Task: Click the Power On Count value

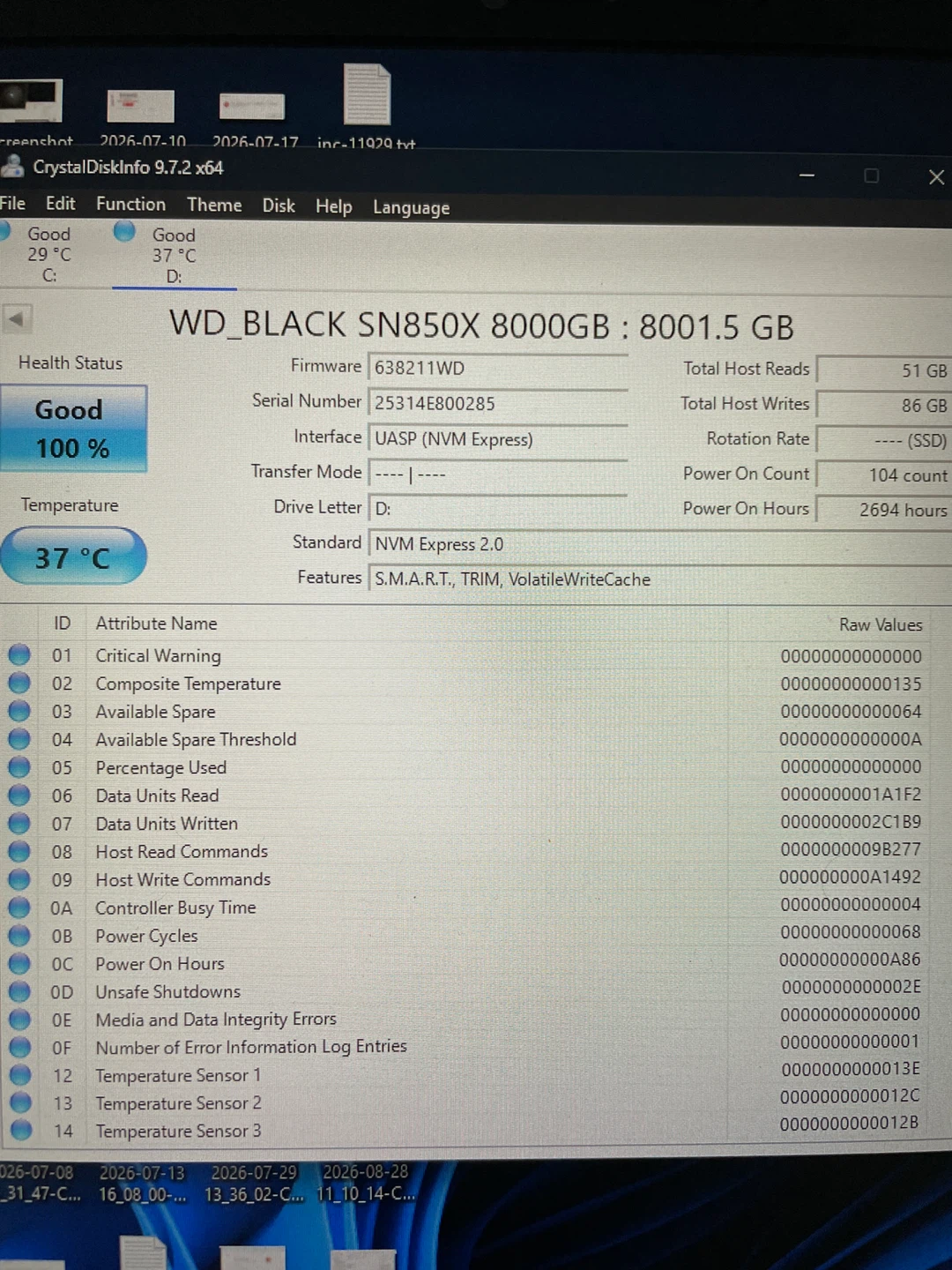Action: (884, 474)
